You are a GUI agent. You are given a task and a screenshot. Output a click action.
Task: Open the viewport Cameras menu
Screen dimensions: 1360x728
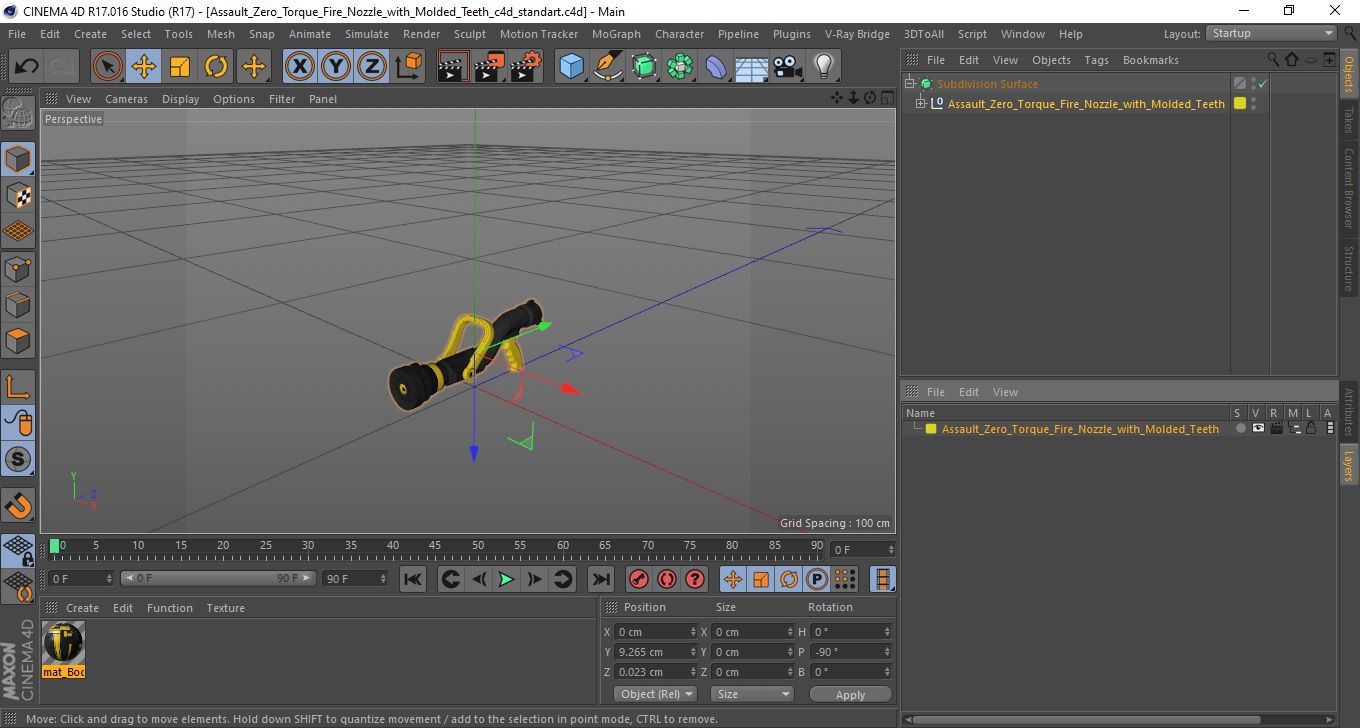(126, 99)
